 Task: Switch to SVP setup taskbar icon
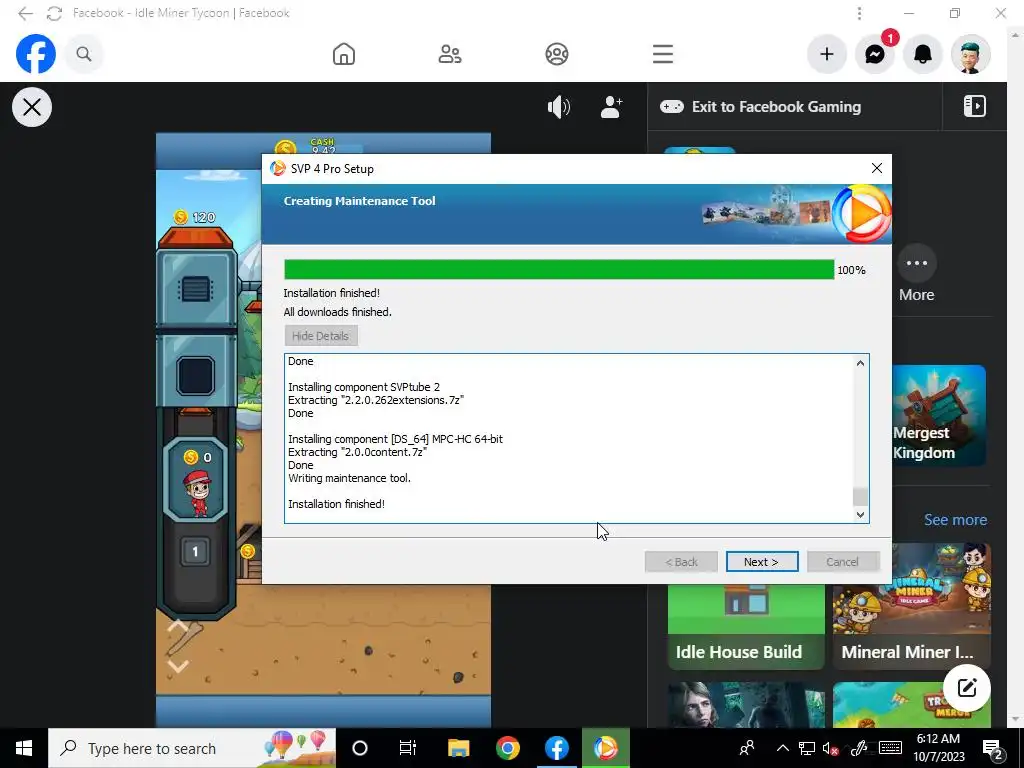click(605, 748)
